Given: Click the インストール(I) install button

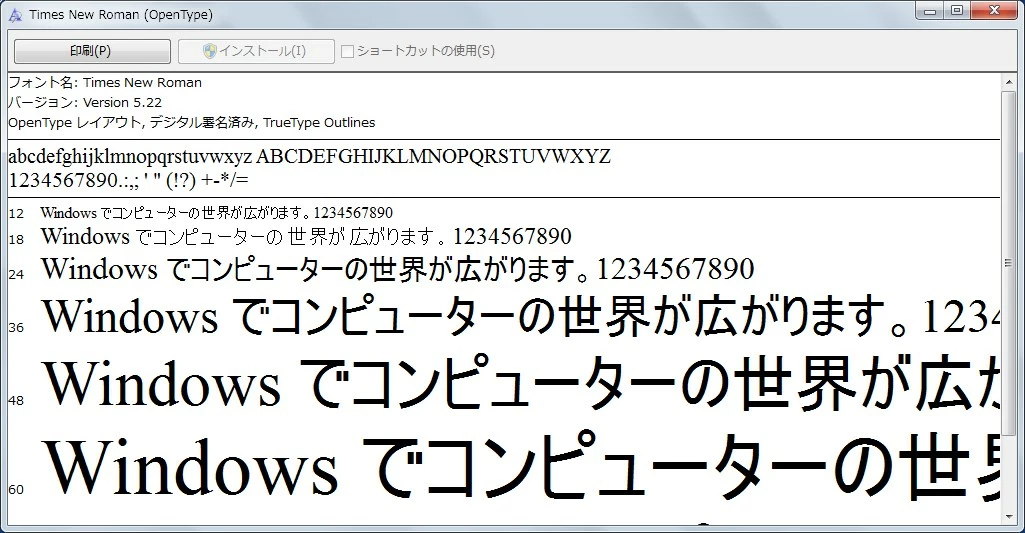Looking at the screenshot, I should [x=256, y=51].
